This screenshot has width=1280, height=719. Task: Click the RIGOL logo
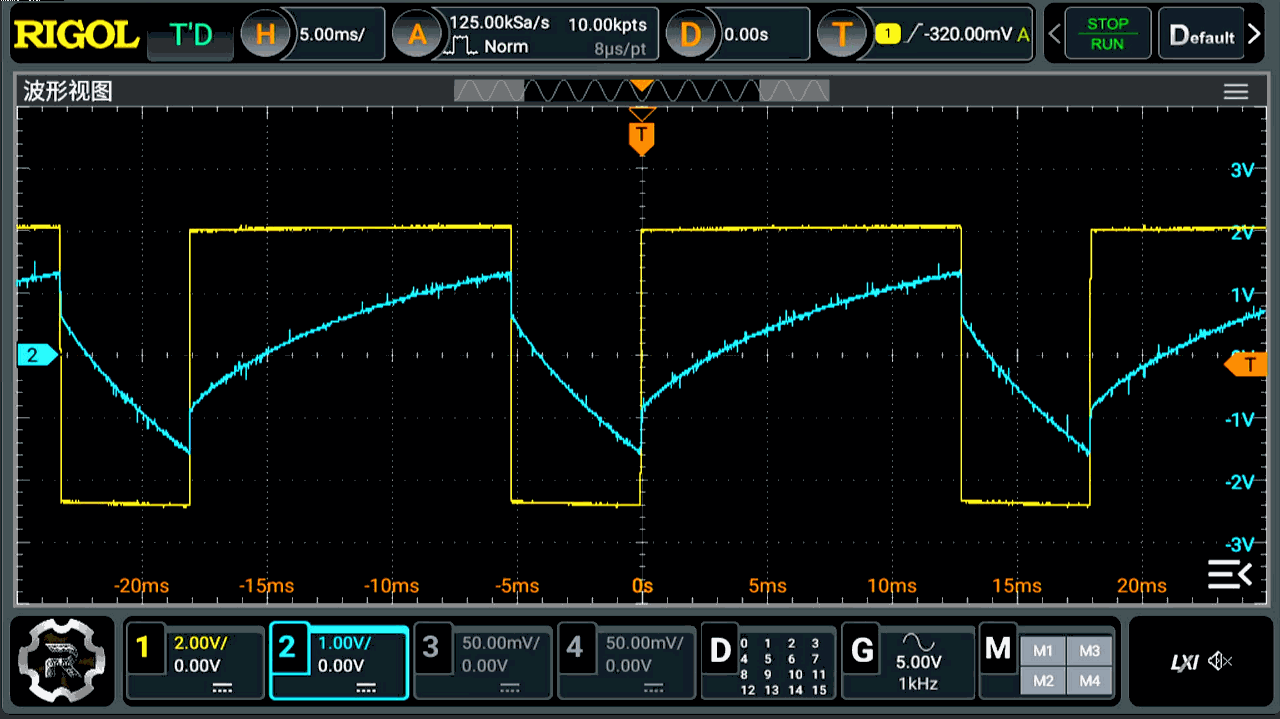pyautogui.click(x=76, y=35)
